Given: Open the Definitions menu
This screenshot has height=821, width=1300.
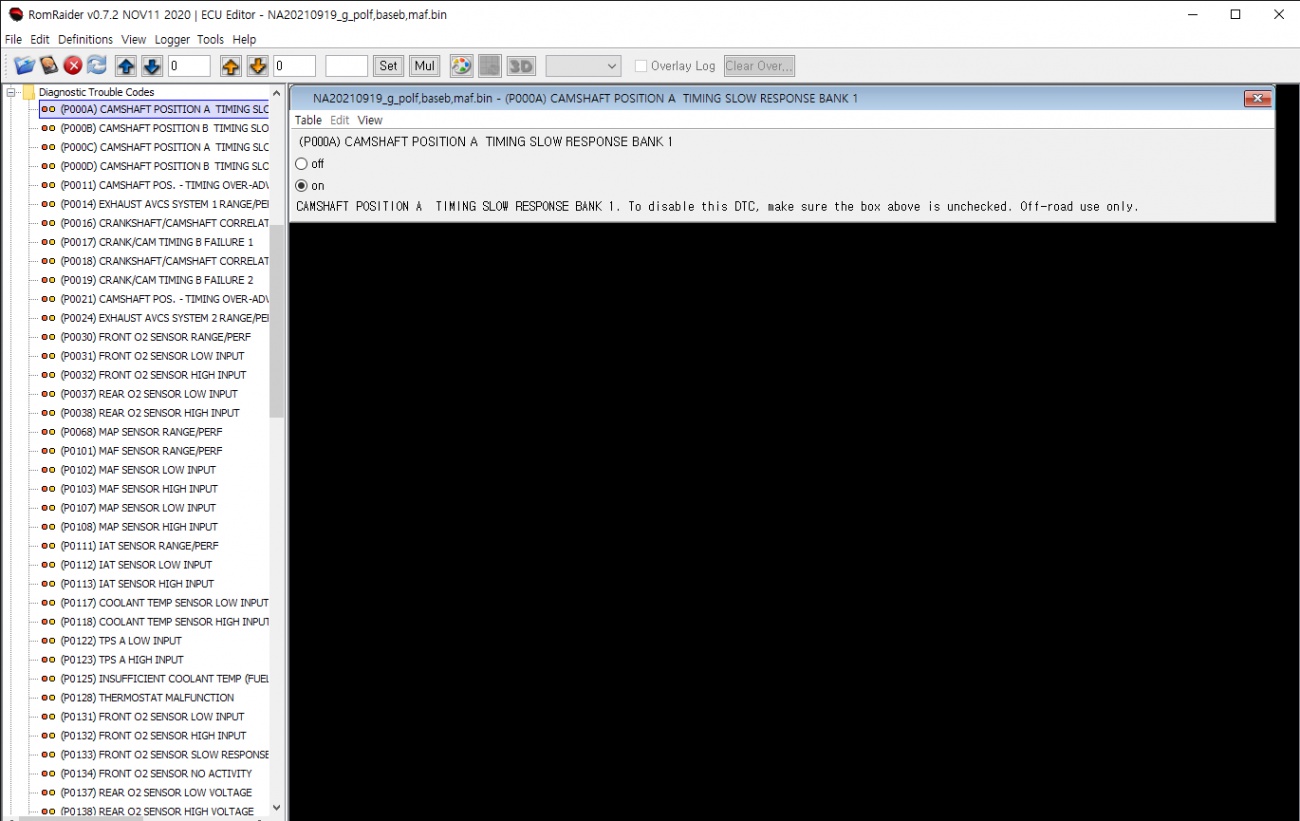Looking at the screenshot, I should tap(85, 40).
